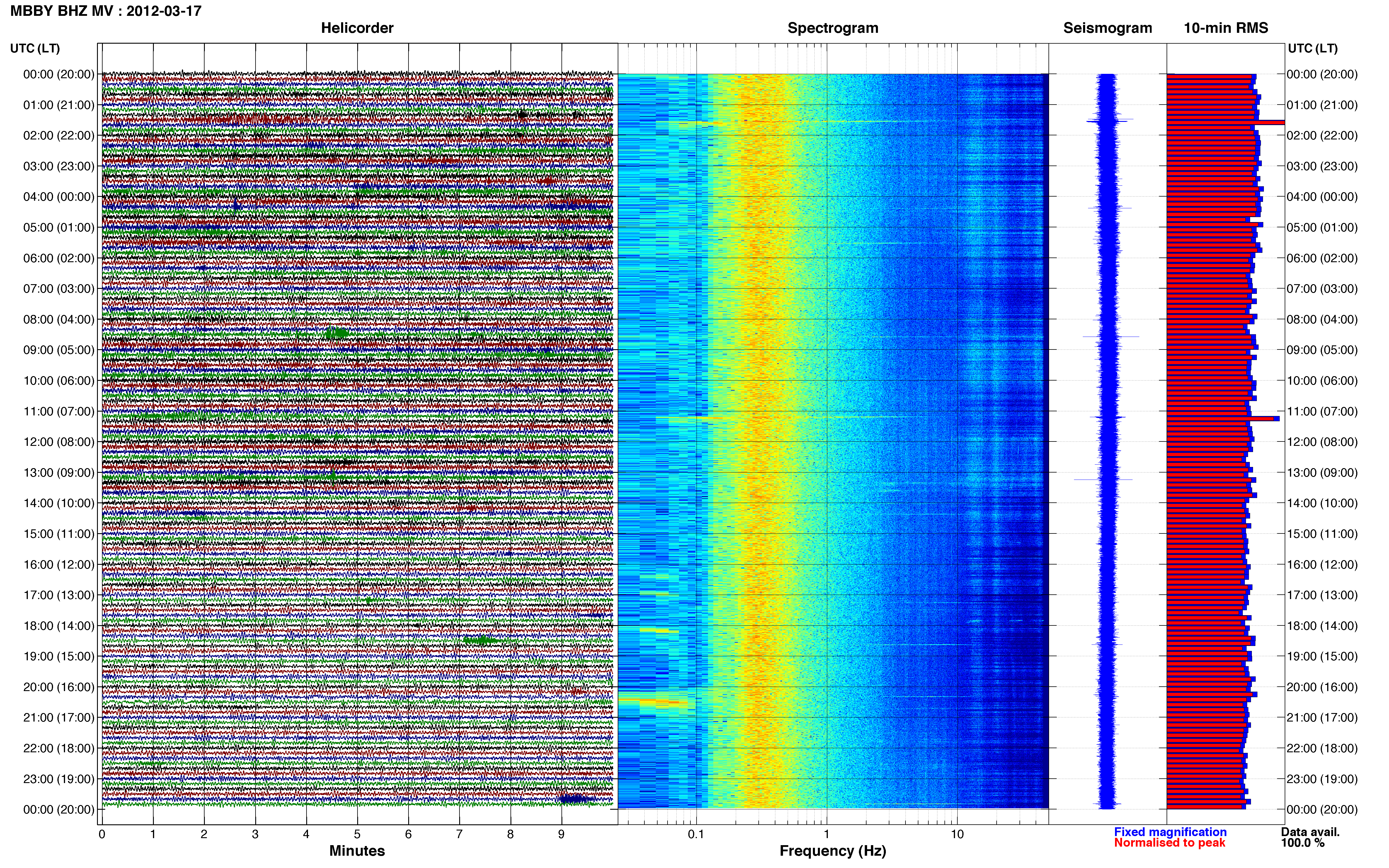Click '01:00 (21:00)' on the left time axis
This screenshot has width=1389, height=868.
pos(59,105)
